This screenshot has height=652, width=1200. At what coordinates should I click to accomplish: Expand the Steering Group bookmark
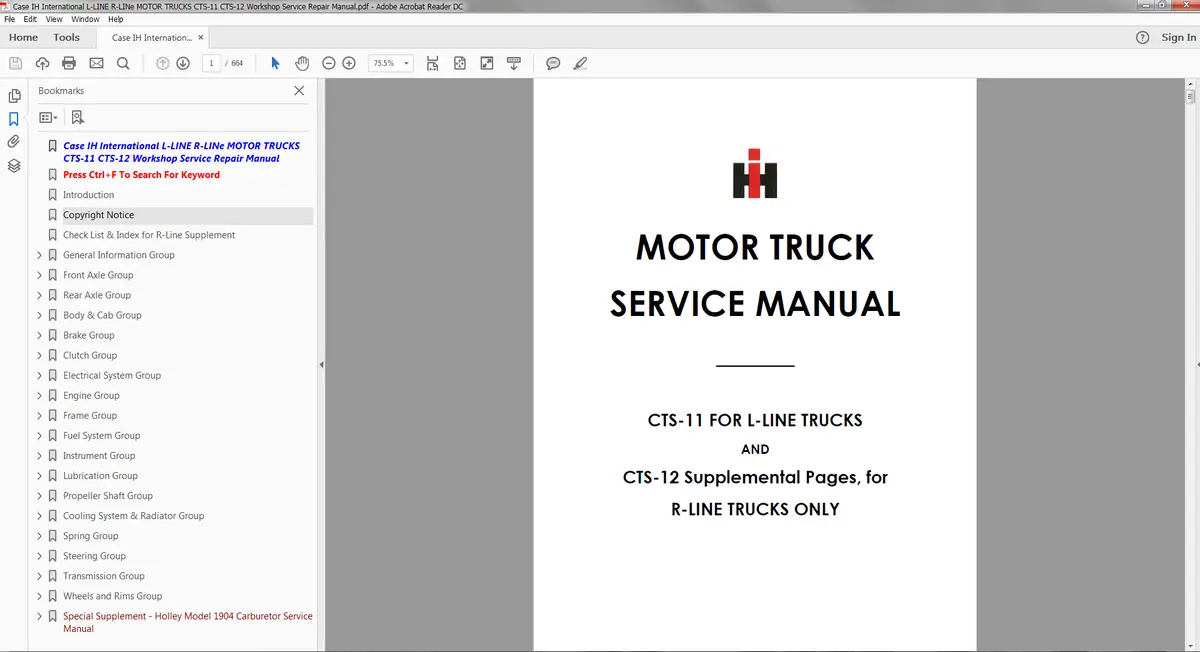coord(40,556)
